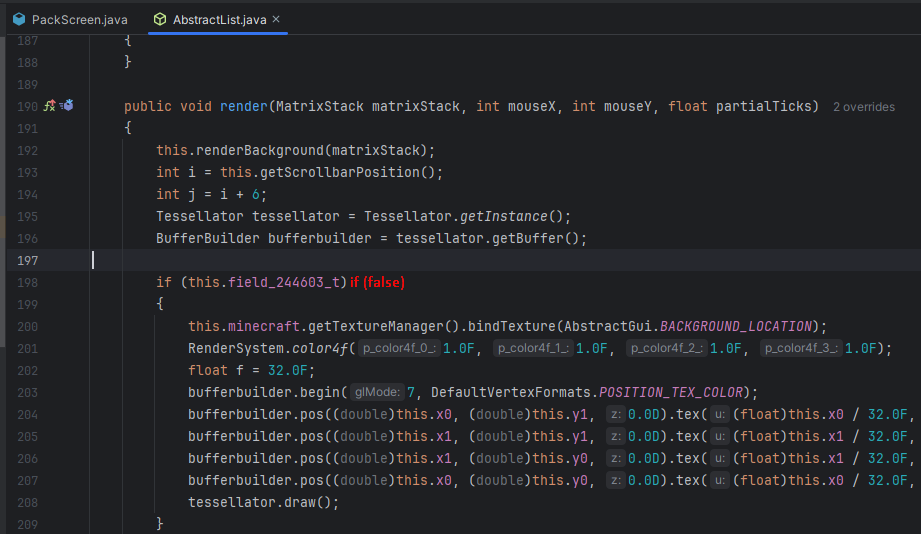
Task: Click 'MatrixStack' type on line 190
Action: [320, 106]
